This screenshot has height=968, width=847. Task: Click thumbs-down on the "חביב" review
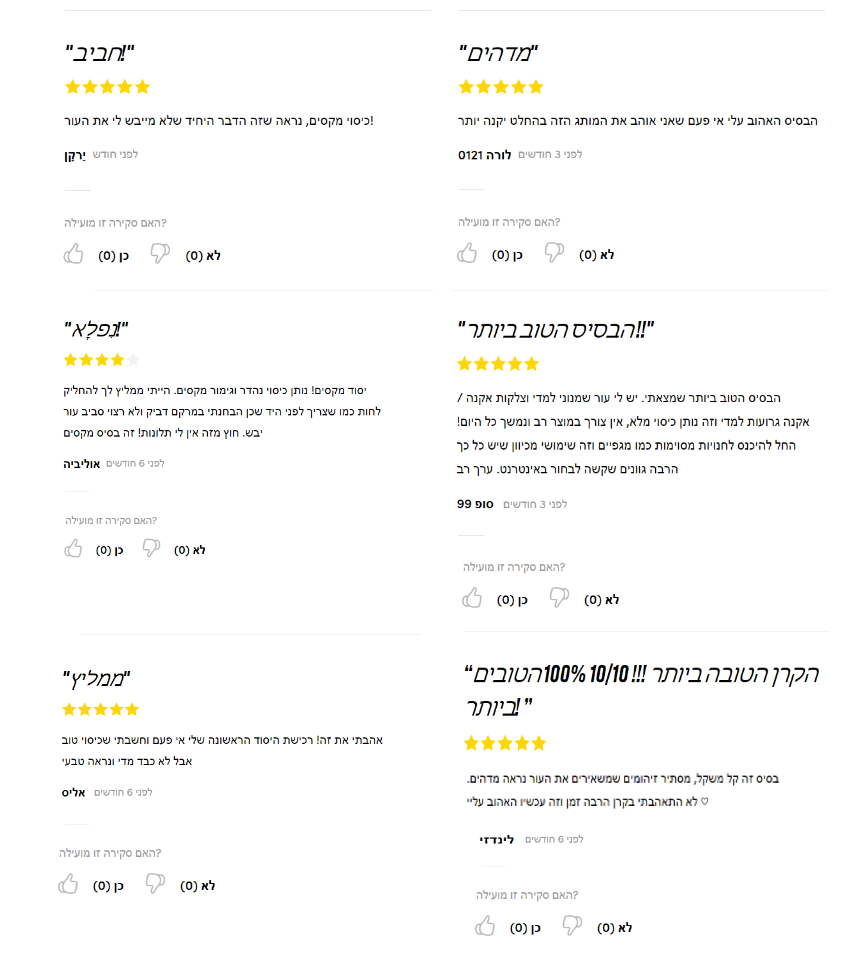pyautogui.click(x=160, y=253)
